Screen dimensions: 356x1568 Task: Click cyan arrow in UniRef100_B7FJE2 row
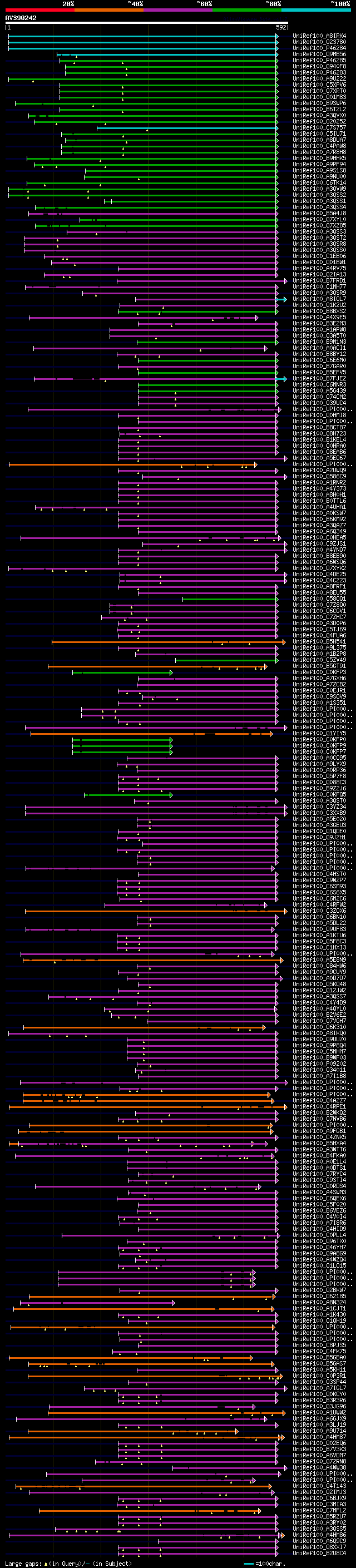(x=281, y=379)
